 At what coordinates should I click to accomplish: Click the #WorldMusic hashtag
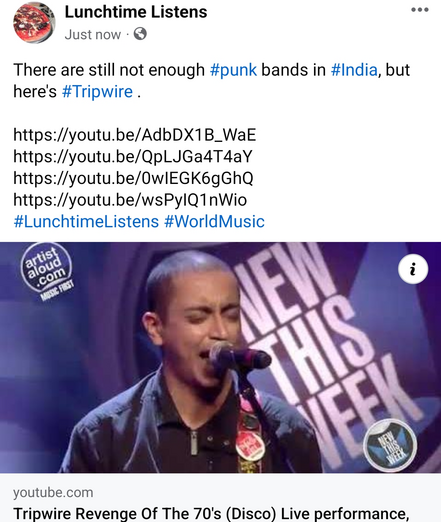214,222
